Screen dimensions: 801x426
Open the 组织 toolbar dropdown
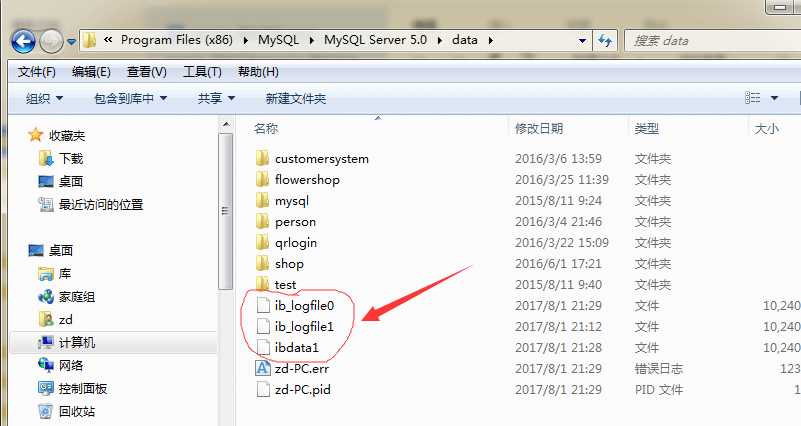(x=44, y=98)
